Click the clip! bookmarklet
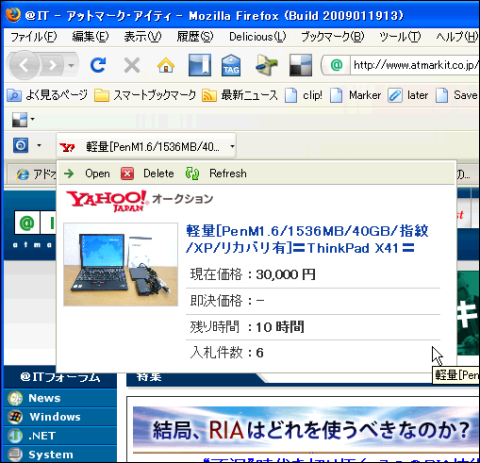 coord(304,95)
